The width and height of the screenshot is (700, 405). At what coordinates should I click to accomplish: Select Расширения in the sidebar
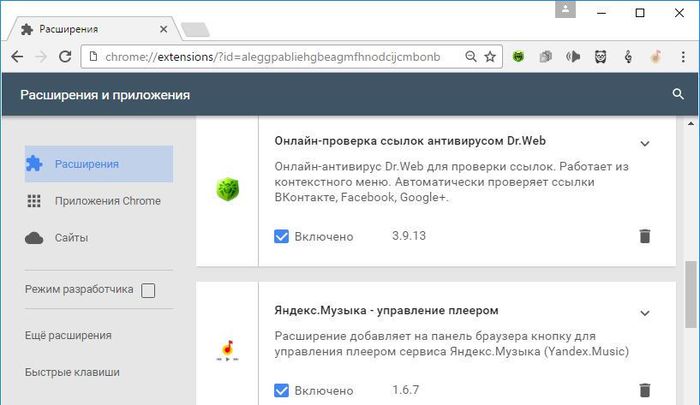tap(99, 164)
